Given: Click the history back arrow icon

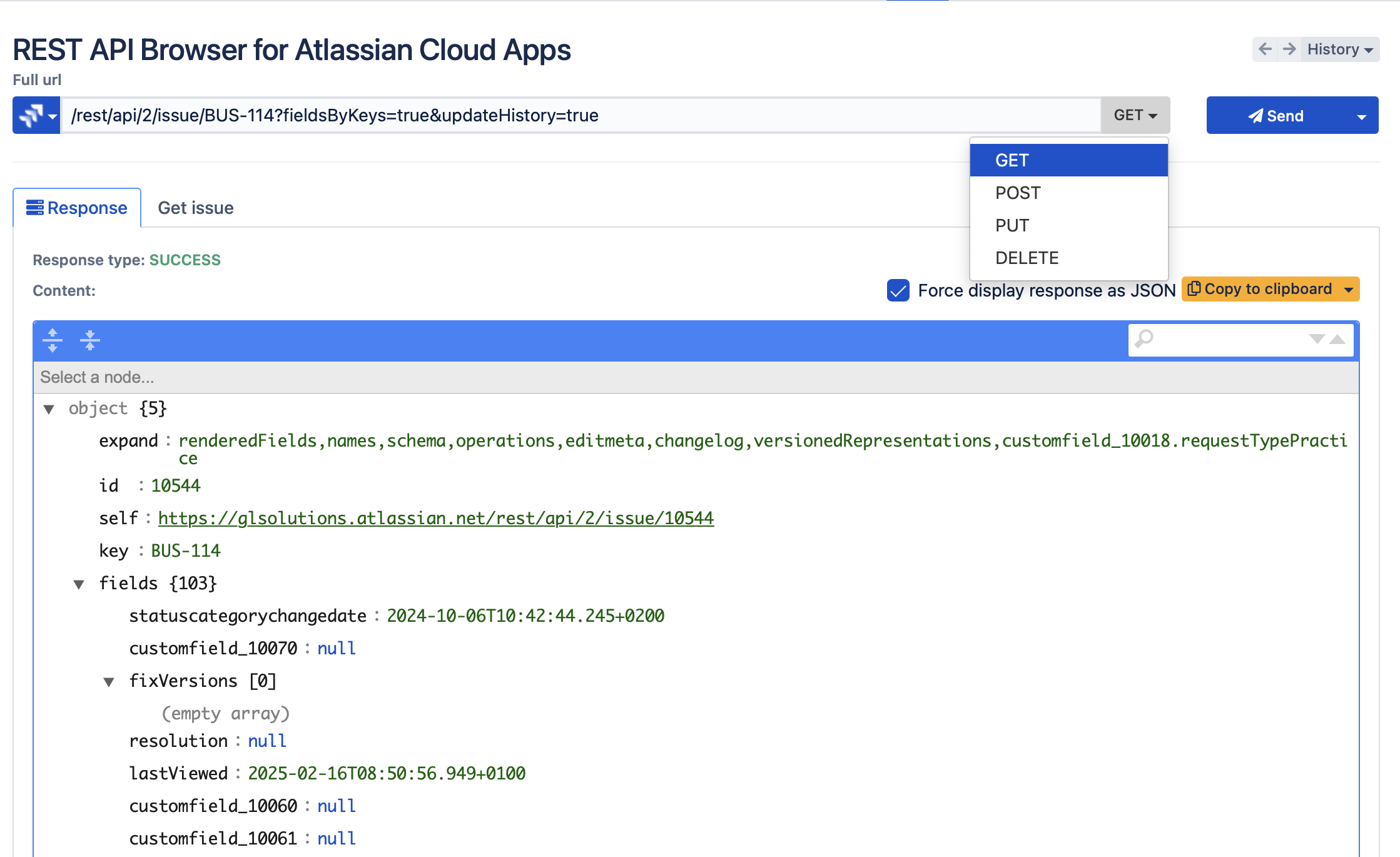Looking at the screenshot, I should click(x=1265, y=49).
